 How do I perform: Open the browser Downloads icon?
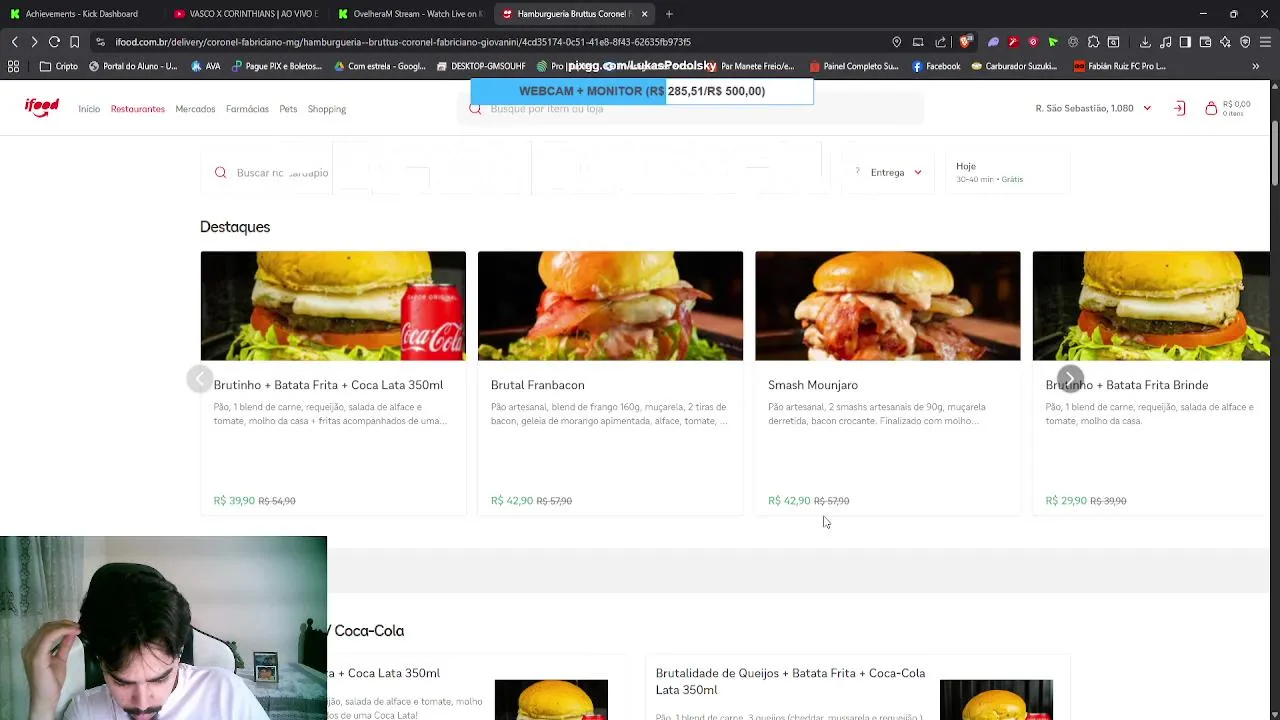1145,42
